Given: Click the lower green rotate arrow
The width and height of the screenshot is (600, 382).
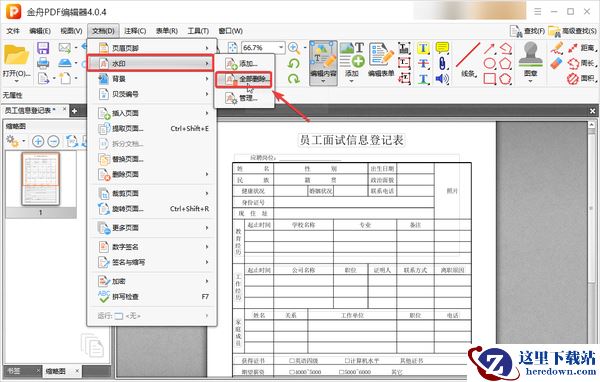Looking at the screenshot, I should click(x=294, y=79).
